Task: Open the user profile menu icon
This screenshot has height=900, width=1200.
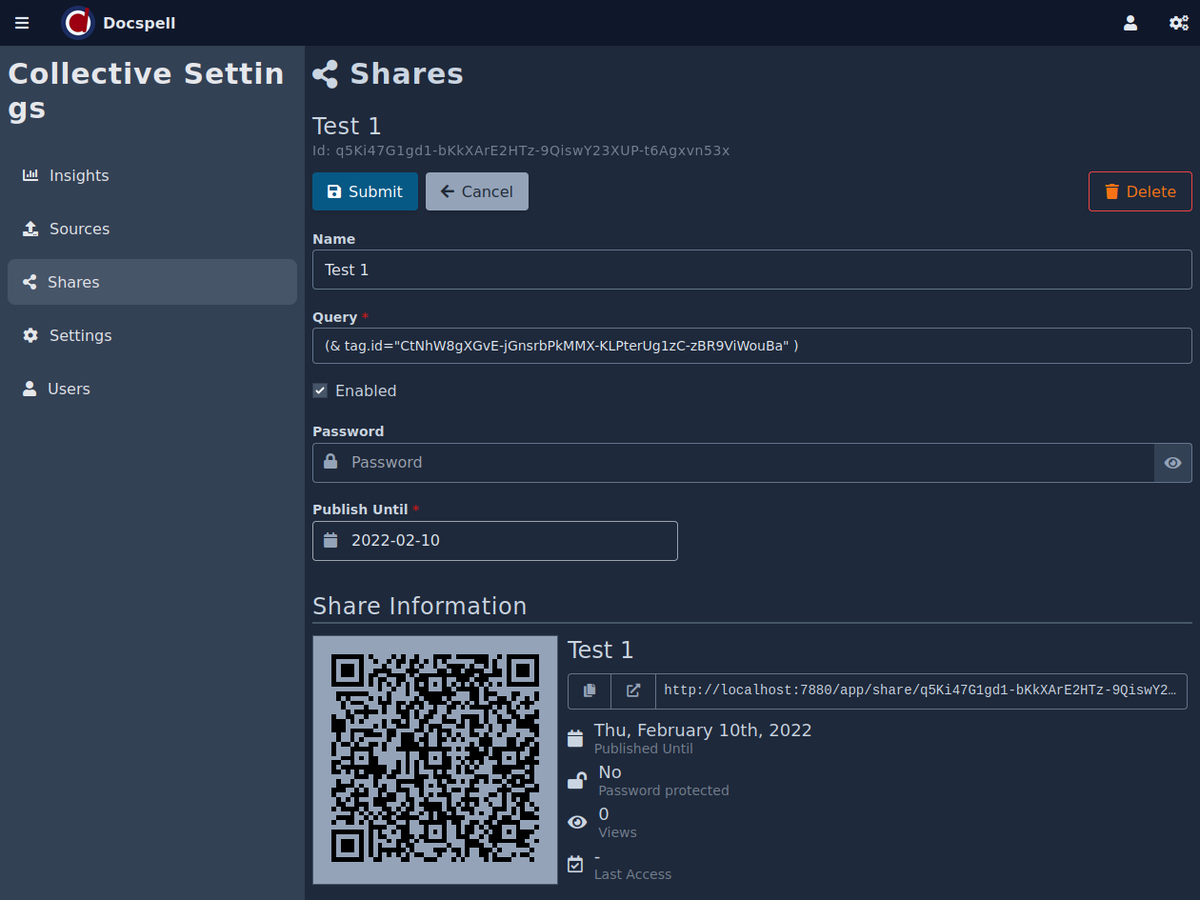Action: (x=1130, y=23)
